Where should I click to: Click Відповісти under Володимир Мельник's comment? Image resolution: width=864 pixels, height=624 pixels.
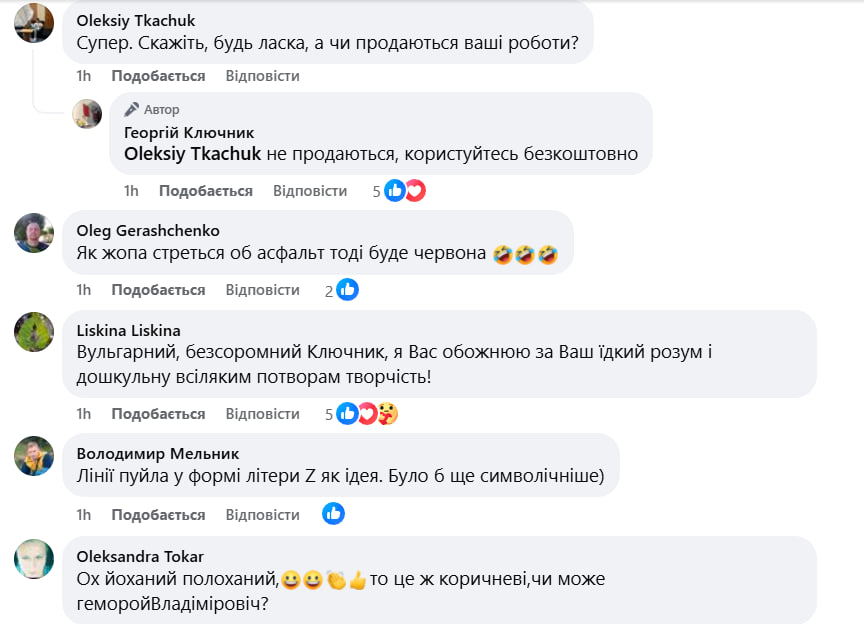[x=262, y=515]
